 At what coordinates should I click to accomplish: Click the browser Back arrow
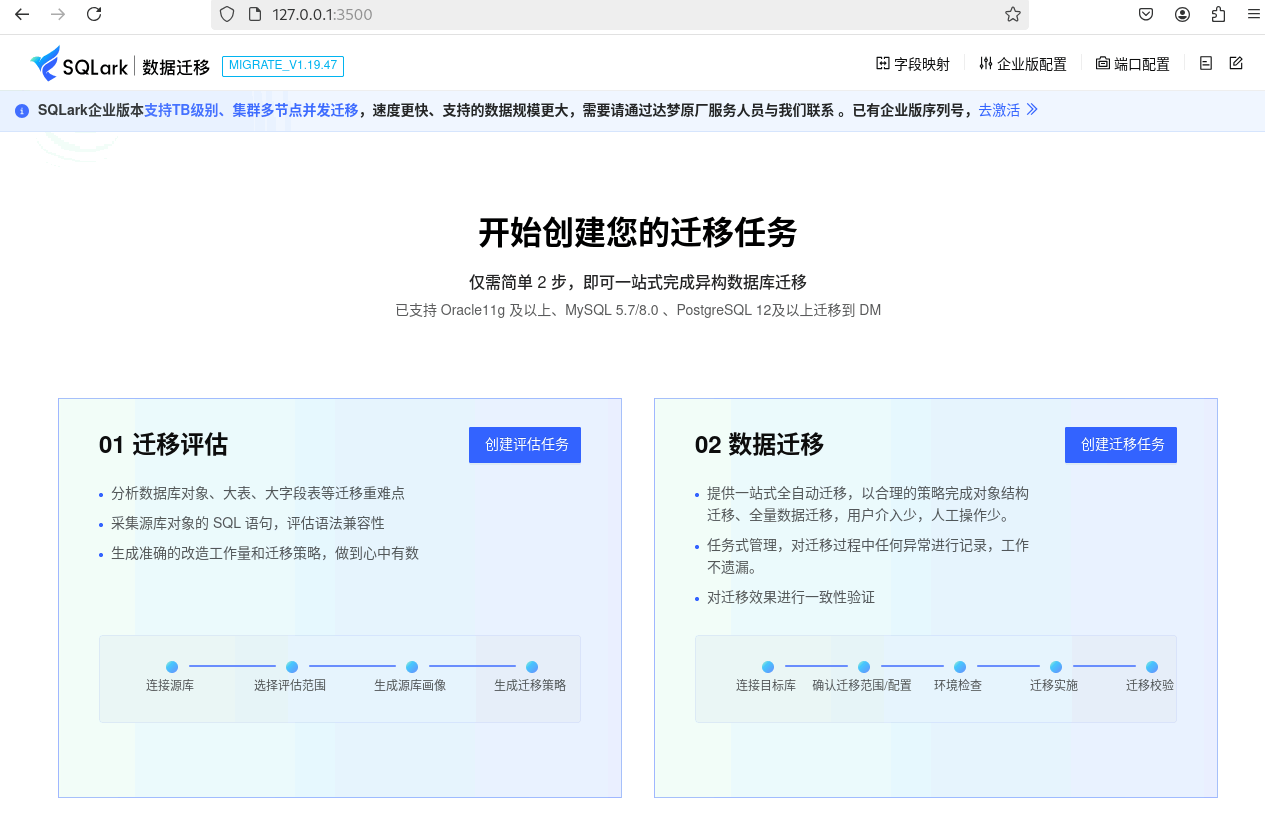pyautogui.click(x=22, y=14)
